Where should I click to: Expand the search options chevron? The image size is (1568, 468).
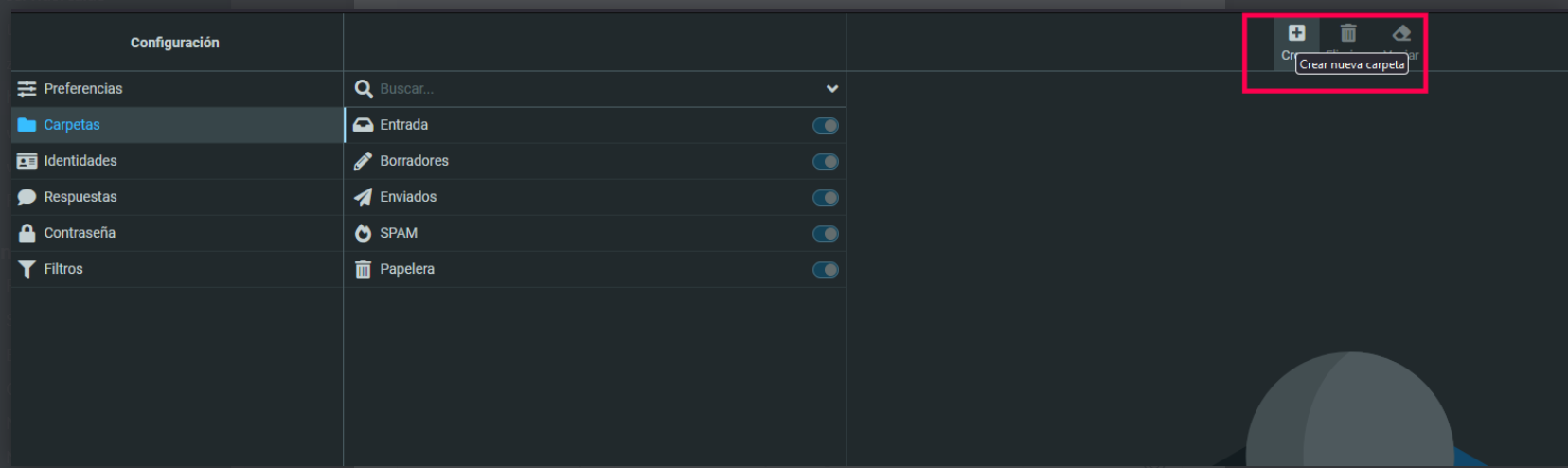tap(832, 89)
